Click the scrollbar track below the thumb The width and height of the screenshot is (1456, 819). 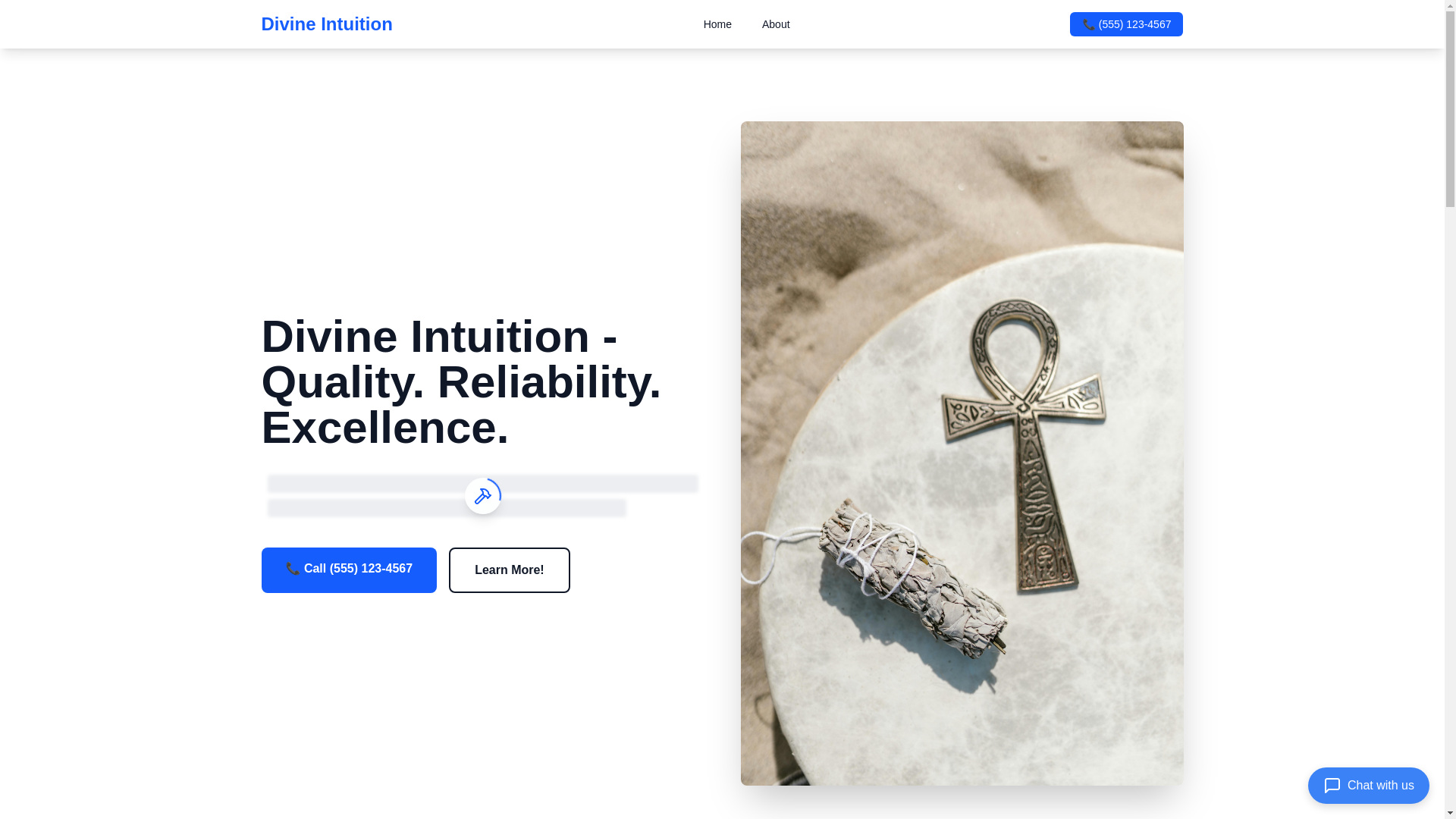click(1450, 508)
